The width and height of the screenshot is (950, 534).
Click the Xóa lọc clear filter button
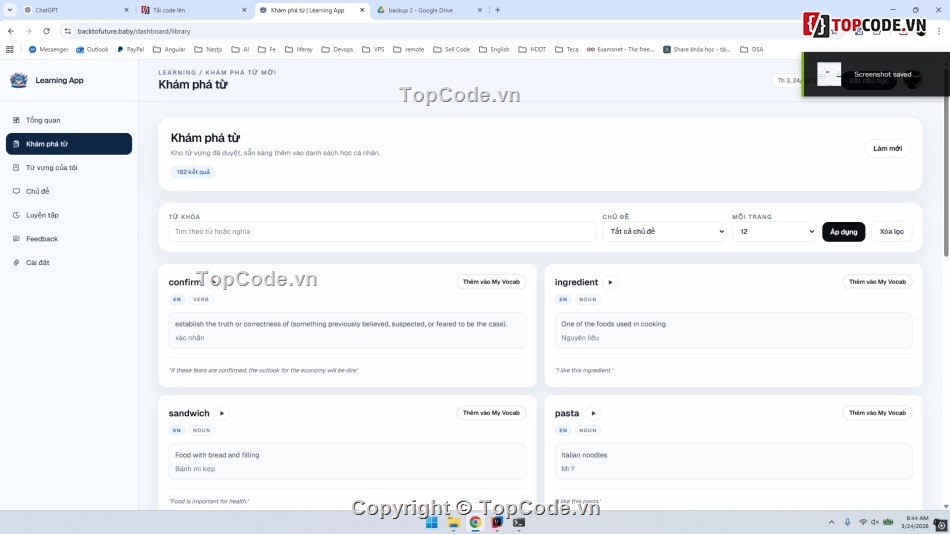[892, 232]
